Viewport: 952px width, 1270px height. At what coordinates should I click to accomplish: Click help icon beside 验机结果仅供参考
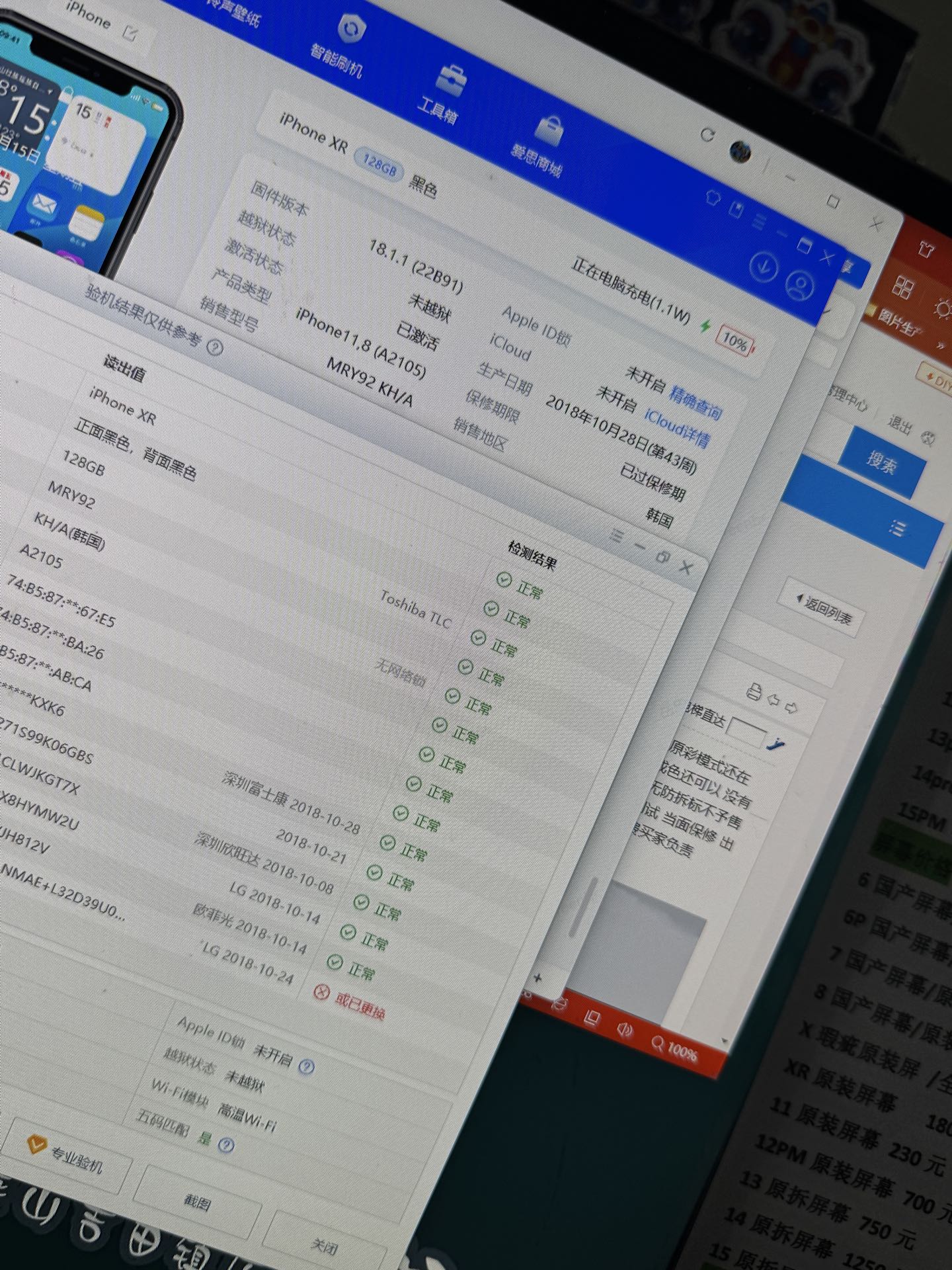click(x=216, y=347)
